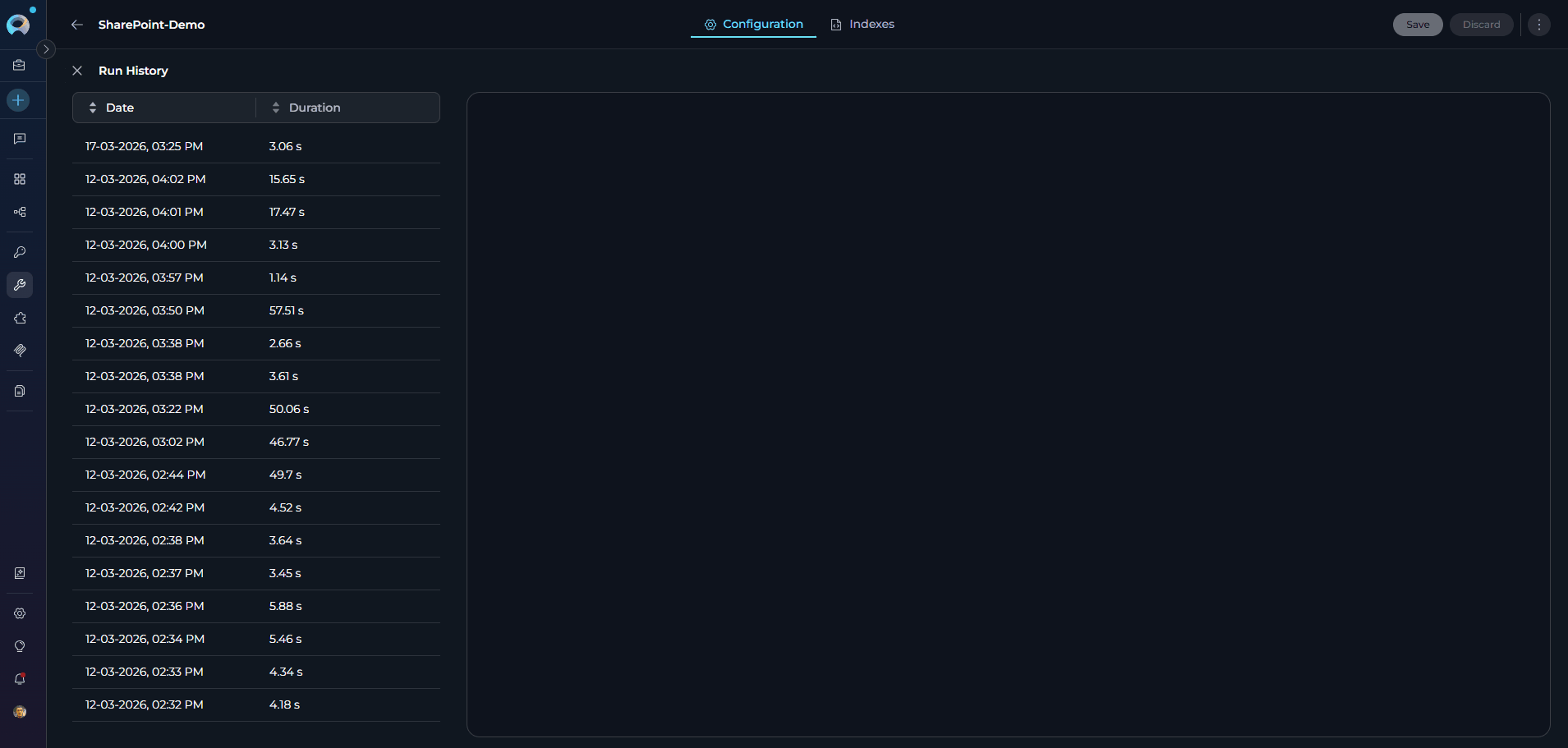Open the lightbulb tips icon
This screenshot has width=1568, height=748.
20,646
